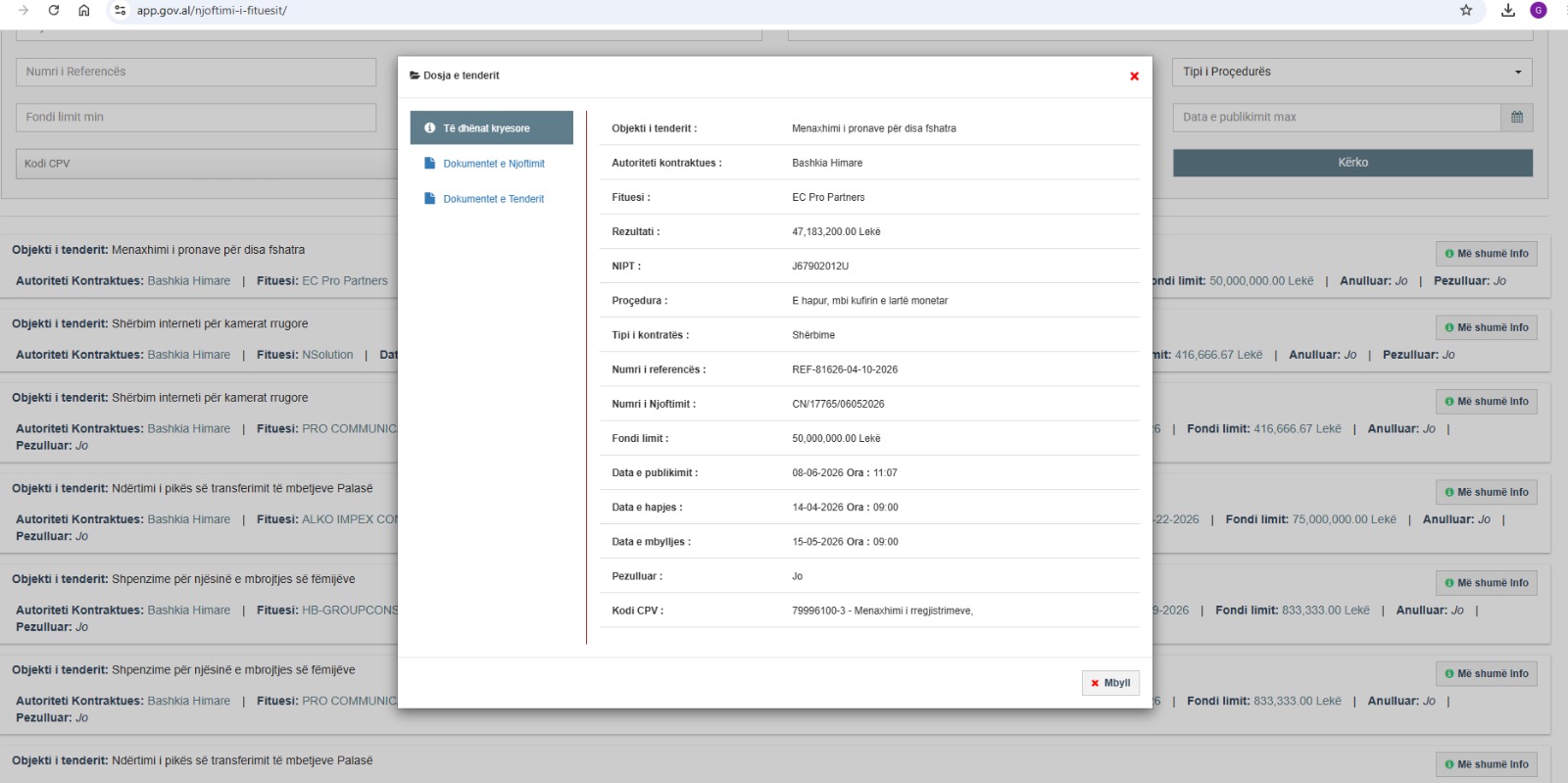Focus the Numri i Referencës field

(x=196, y=72)
